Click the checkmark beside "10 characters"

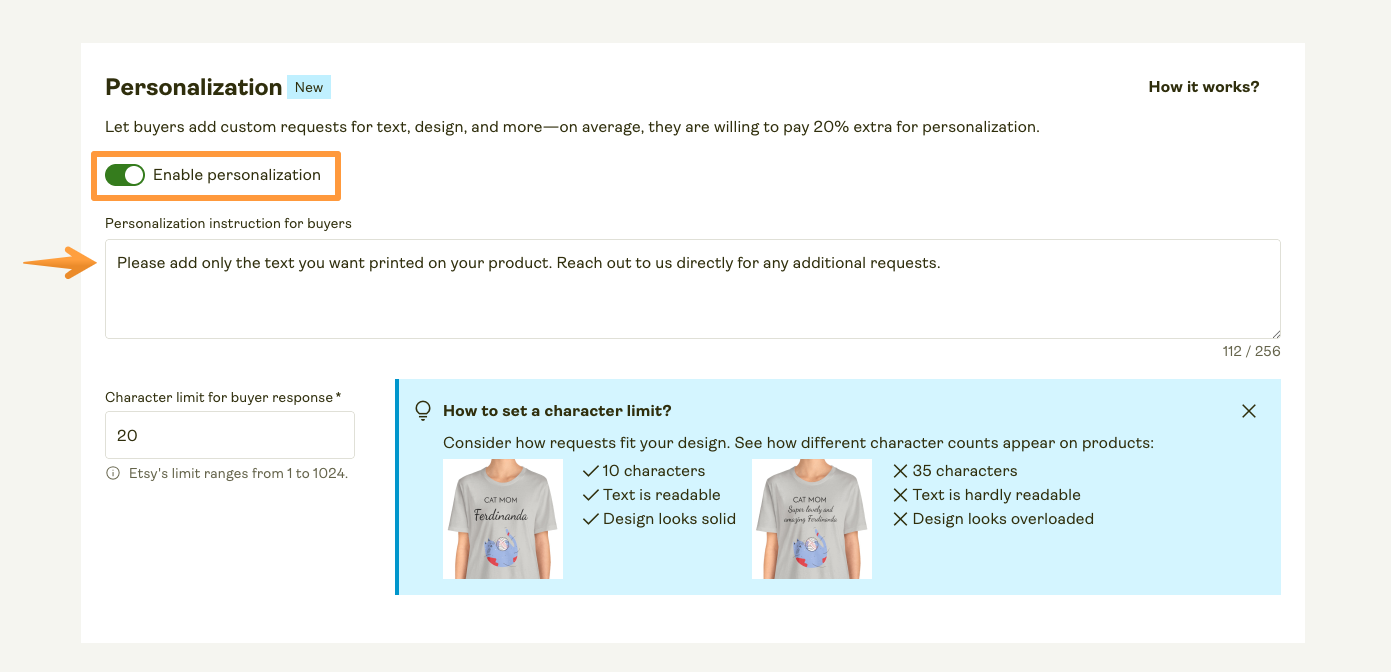[x=590, y=470]
